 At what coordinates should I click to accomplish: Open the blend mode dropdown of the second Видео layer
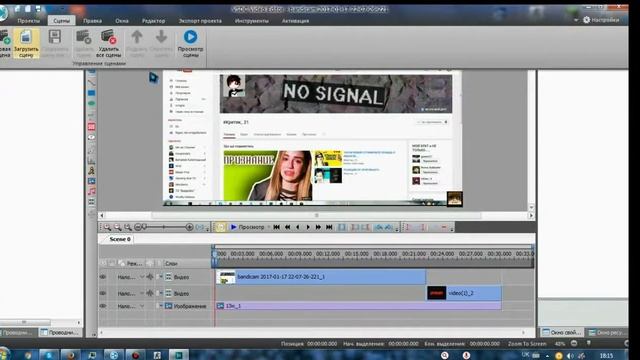point(142,293)
